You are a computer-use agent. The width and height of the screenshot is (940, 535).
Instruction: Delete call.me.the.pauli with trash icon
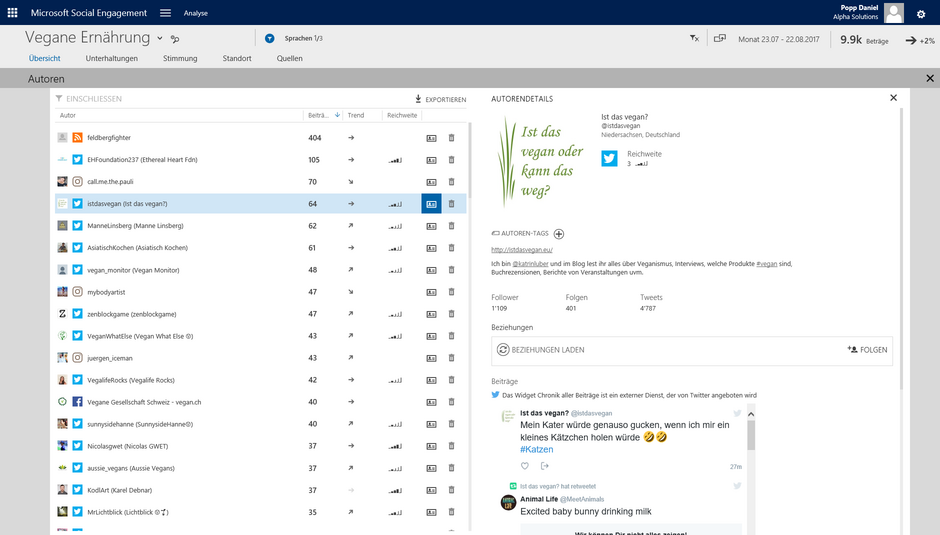click(451, 182)
